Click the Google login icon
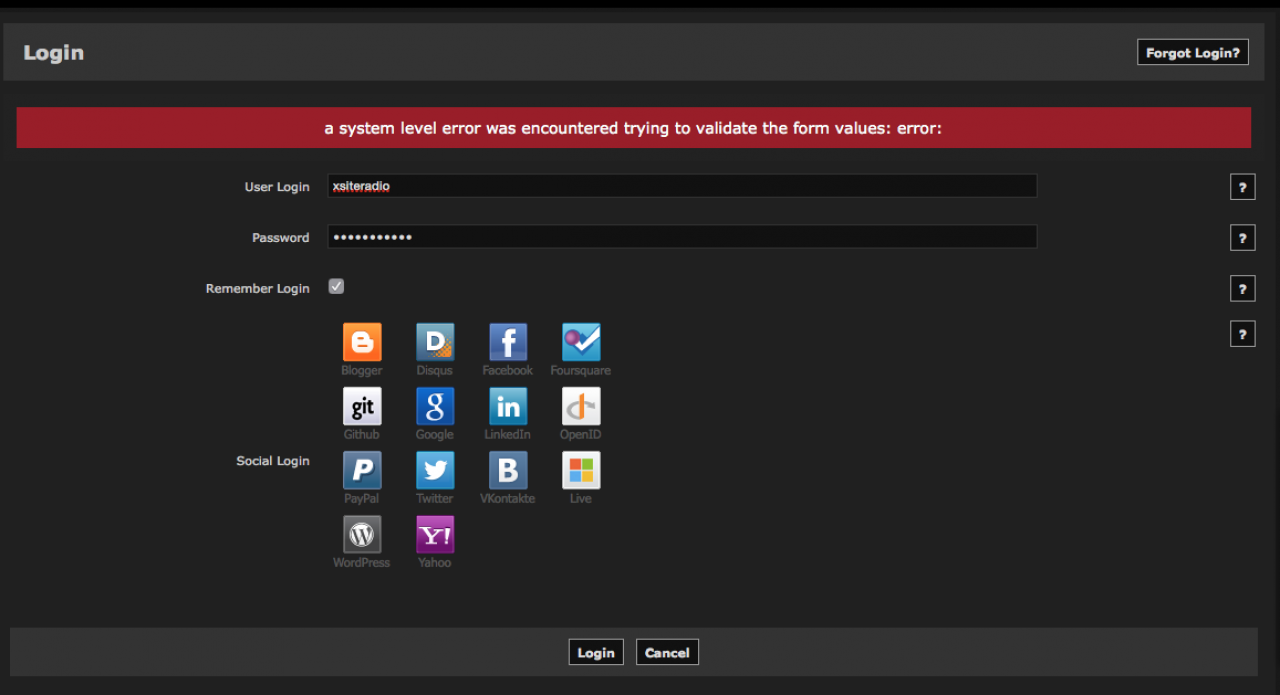 (x=435, y=406)
